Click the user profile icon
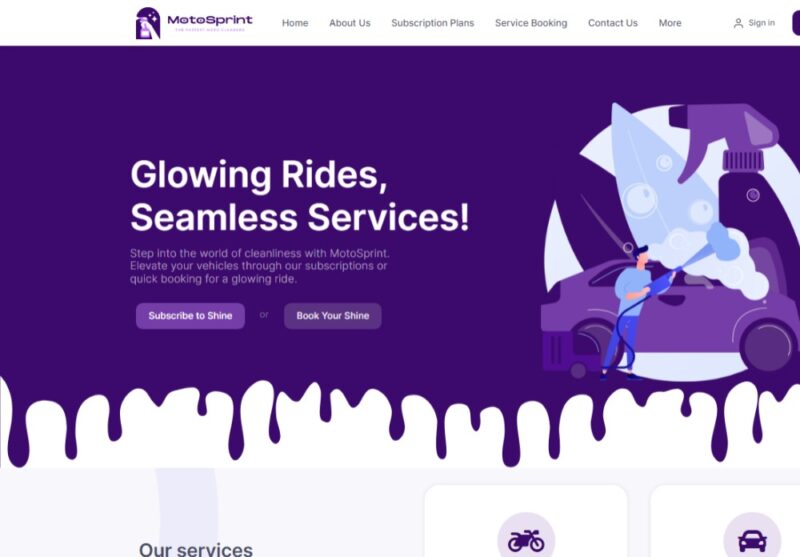Viewport: 800px width, 557px height. [x=738, y=23]
